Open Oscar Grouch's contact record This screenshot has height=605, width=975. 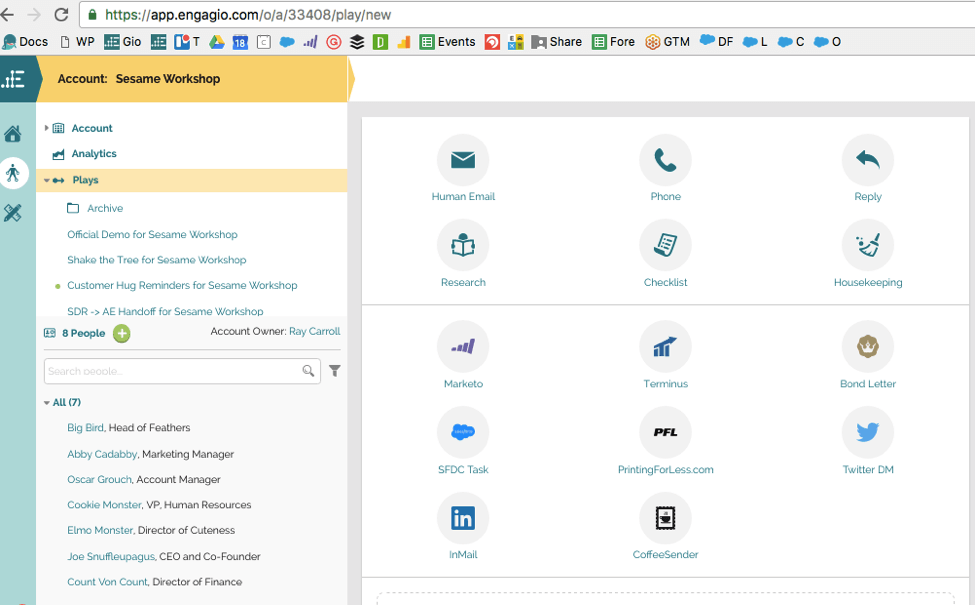(99, 479)
